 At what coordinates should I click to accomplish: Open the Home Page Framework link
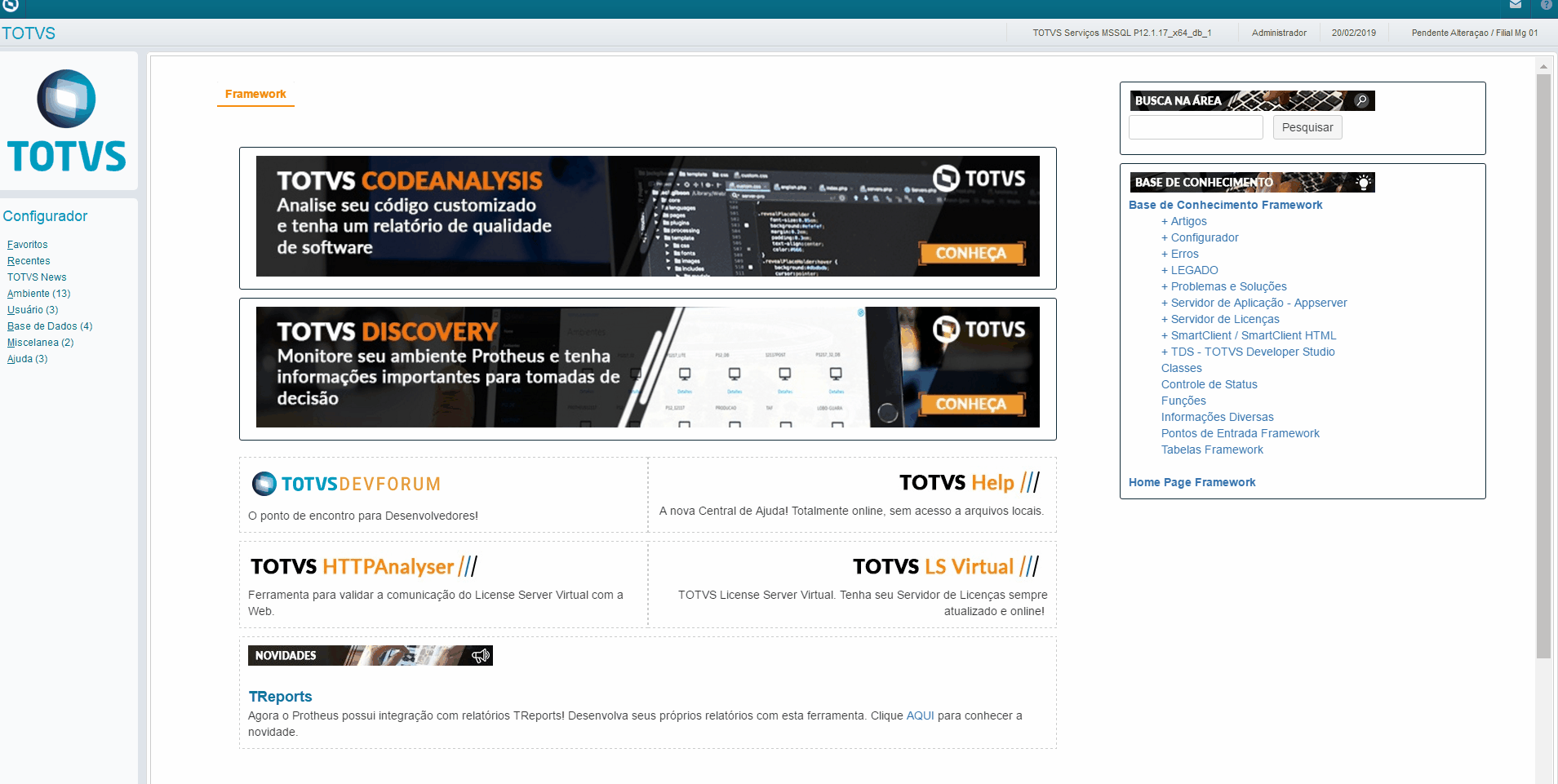1192,482
